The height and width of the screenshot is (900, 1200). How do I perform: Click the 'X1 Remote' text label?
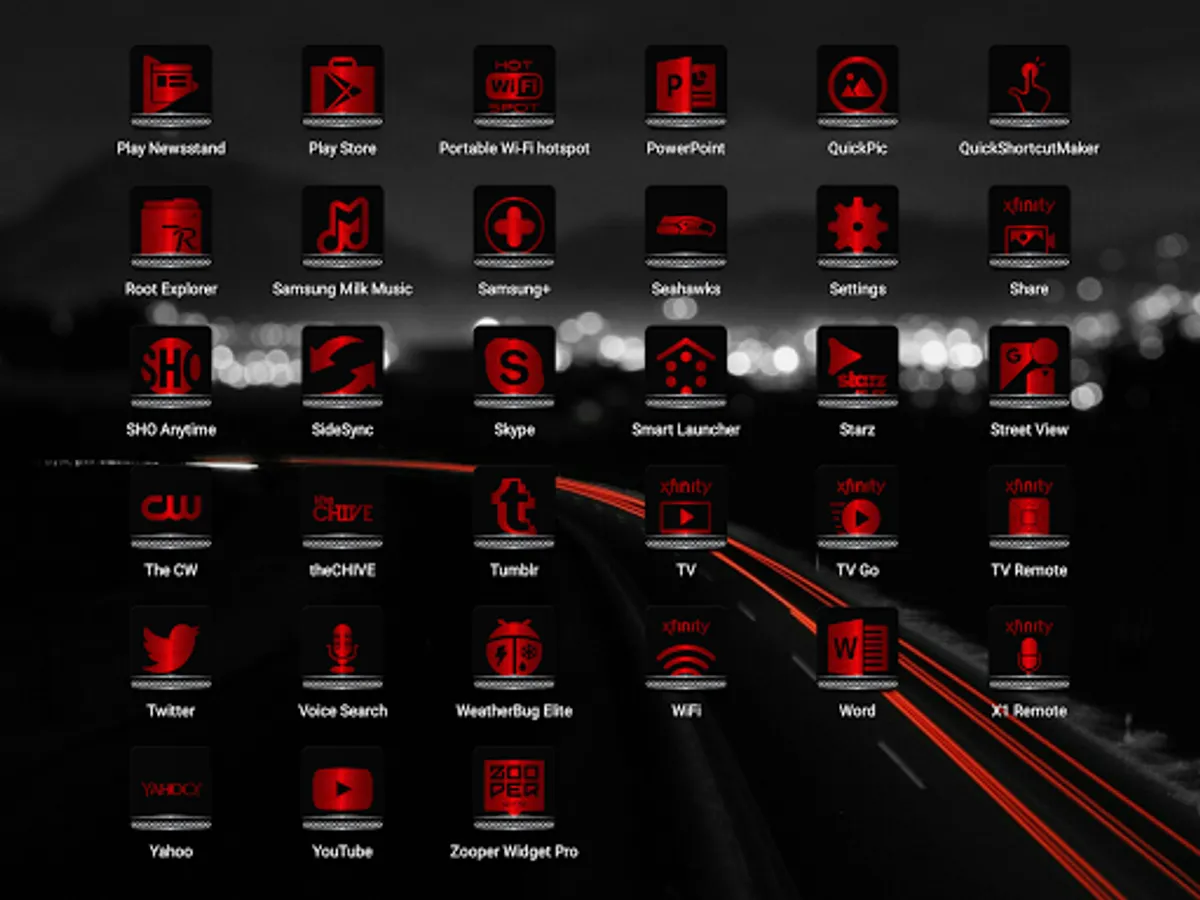tap(1029, 711)
